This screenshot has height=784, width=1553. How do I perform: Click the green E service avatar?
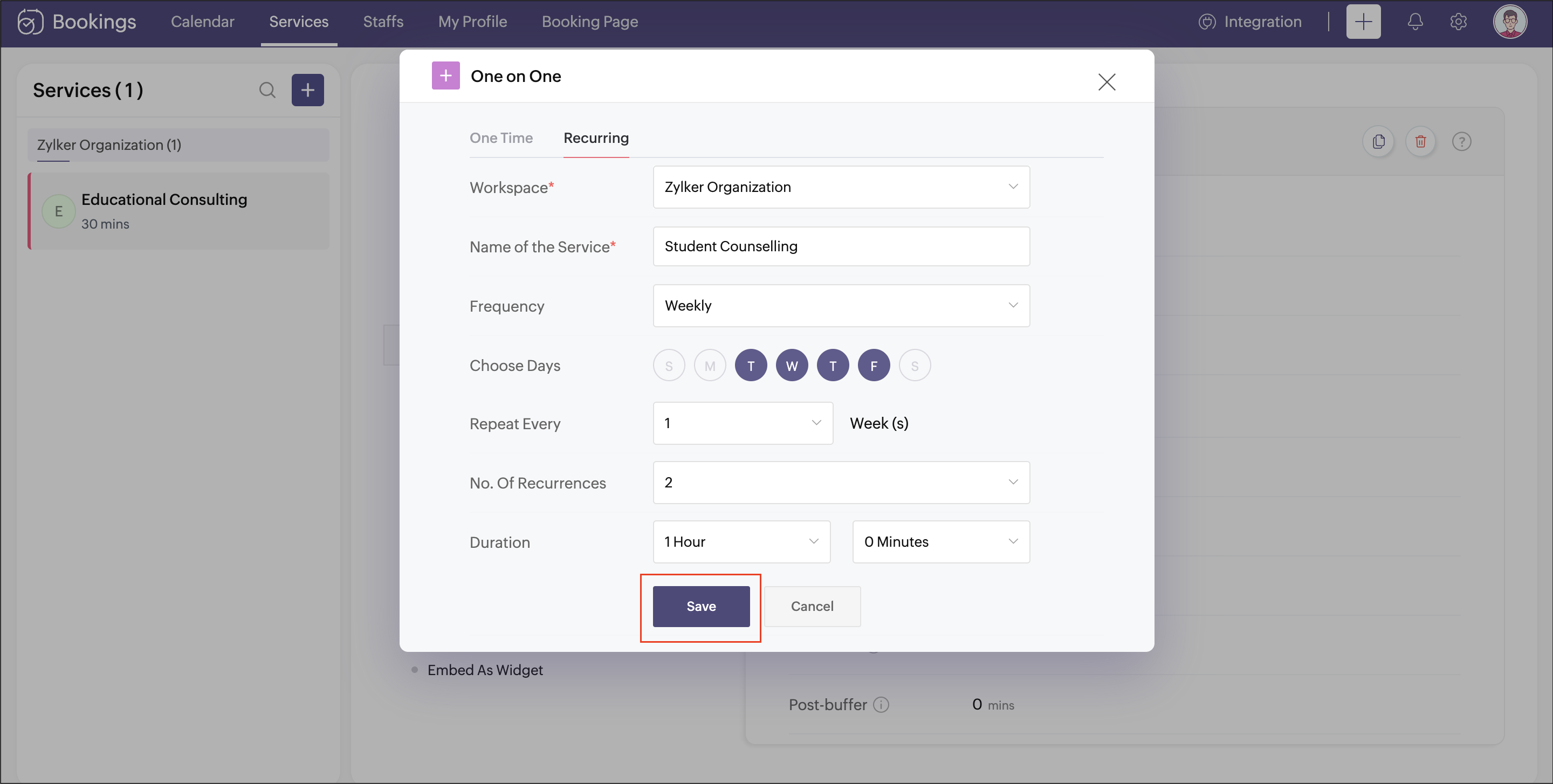tap(58, 211)
